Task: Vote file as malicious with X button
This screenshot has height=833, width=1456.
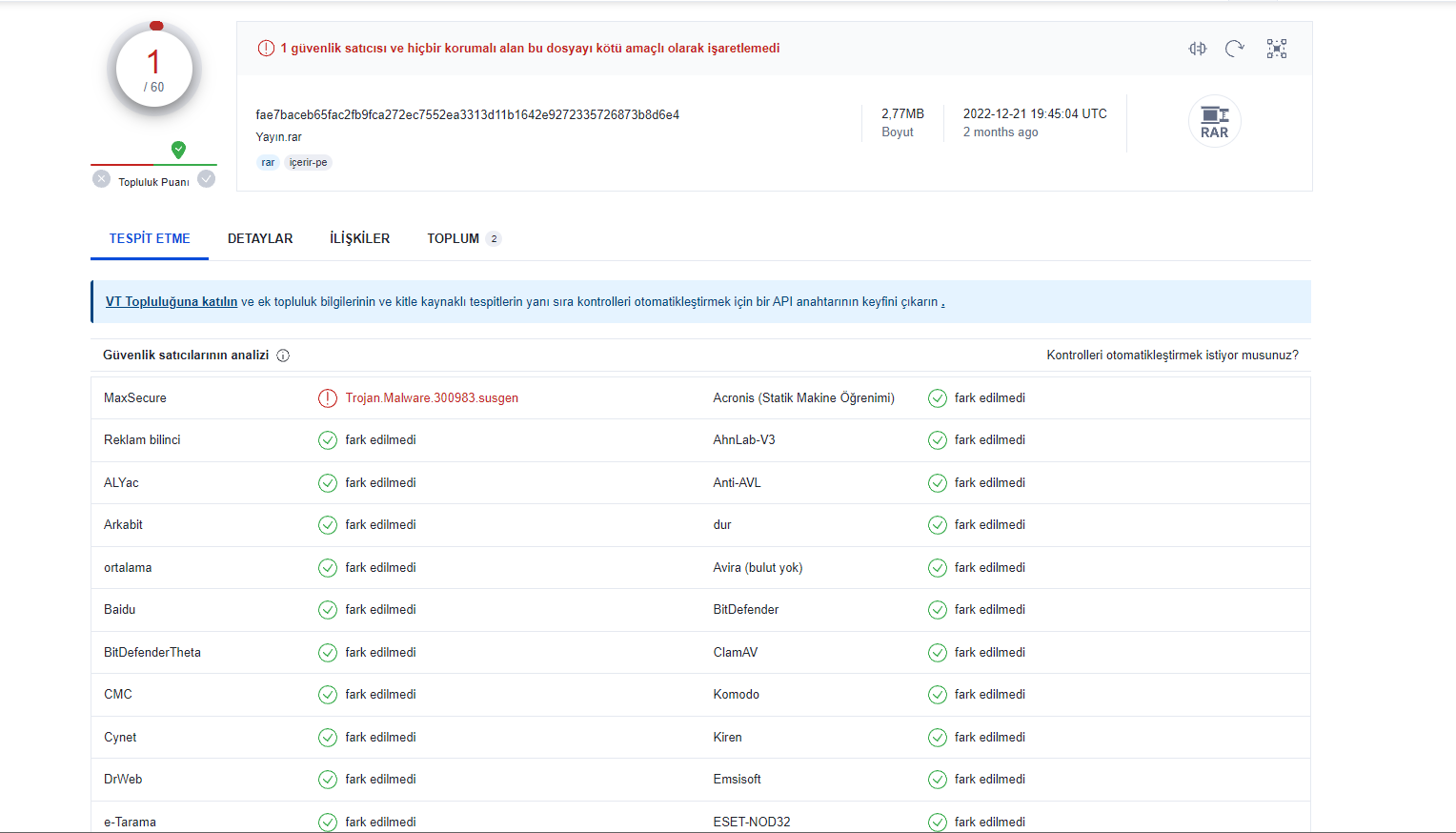Action: pyautogui.click(x=102, y=179)
